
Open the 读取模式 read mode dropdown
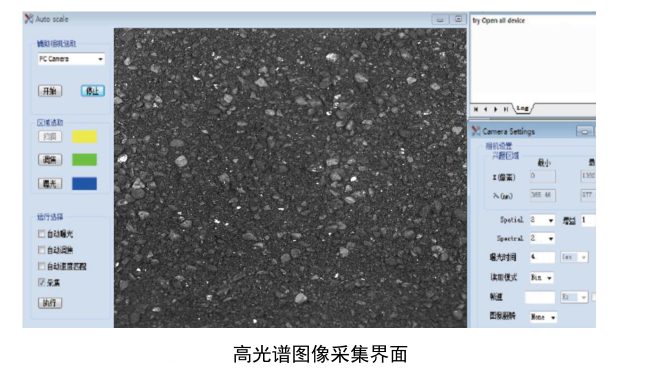coord(542,277)
